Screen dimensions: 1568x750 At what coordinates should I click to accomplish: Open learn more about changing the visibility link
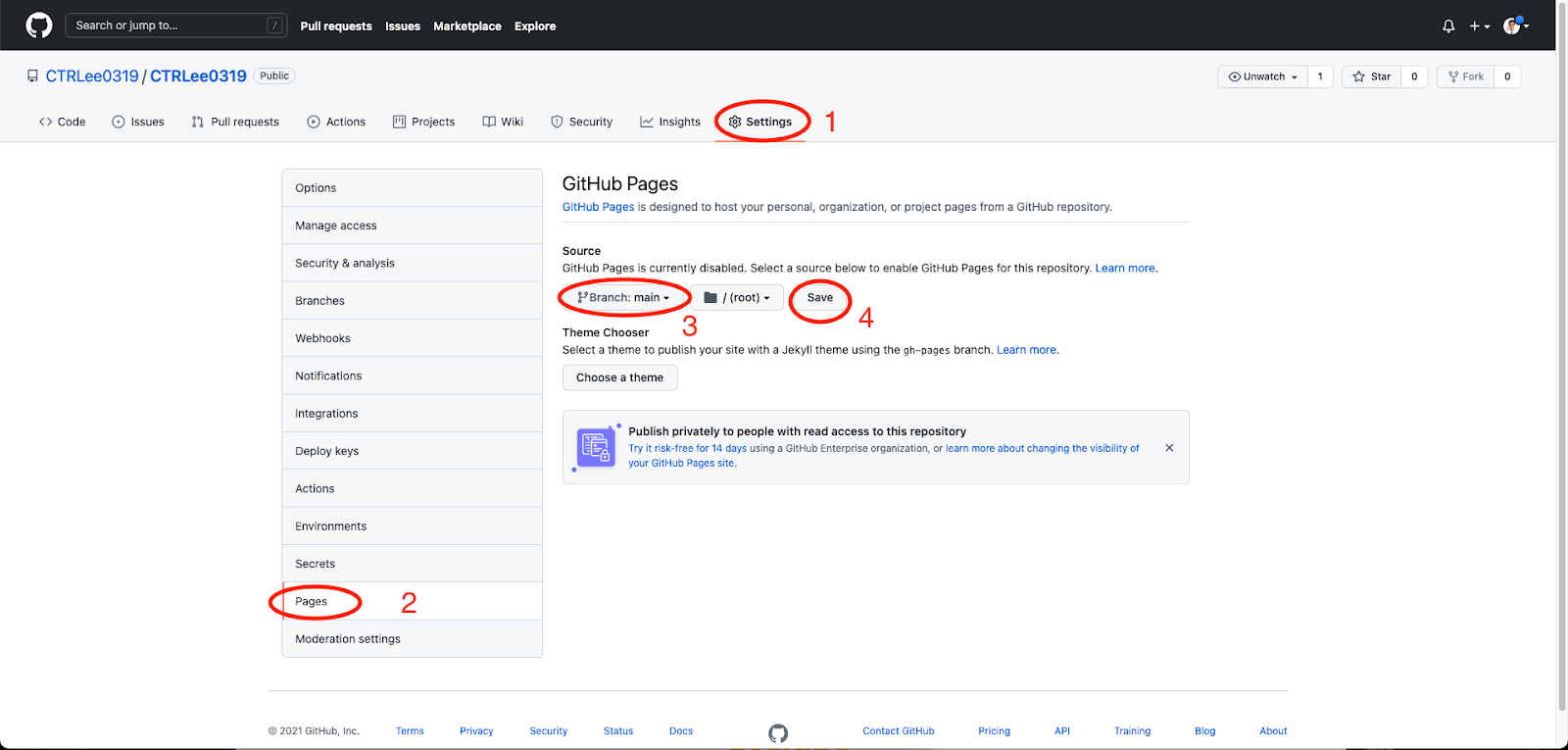click(x=1042, y=448)
